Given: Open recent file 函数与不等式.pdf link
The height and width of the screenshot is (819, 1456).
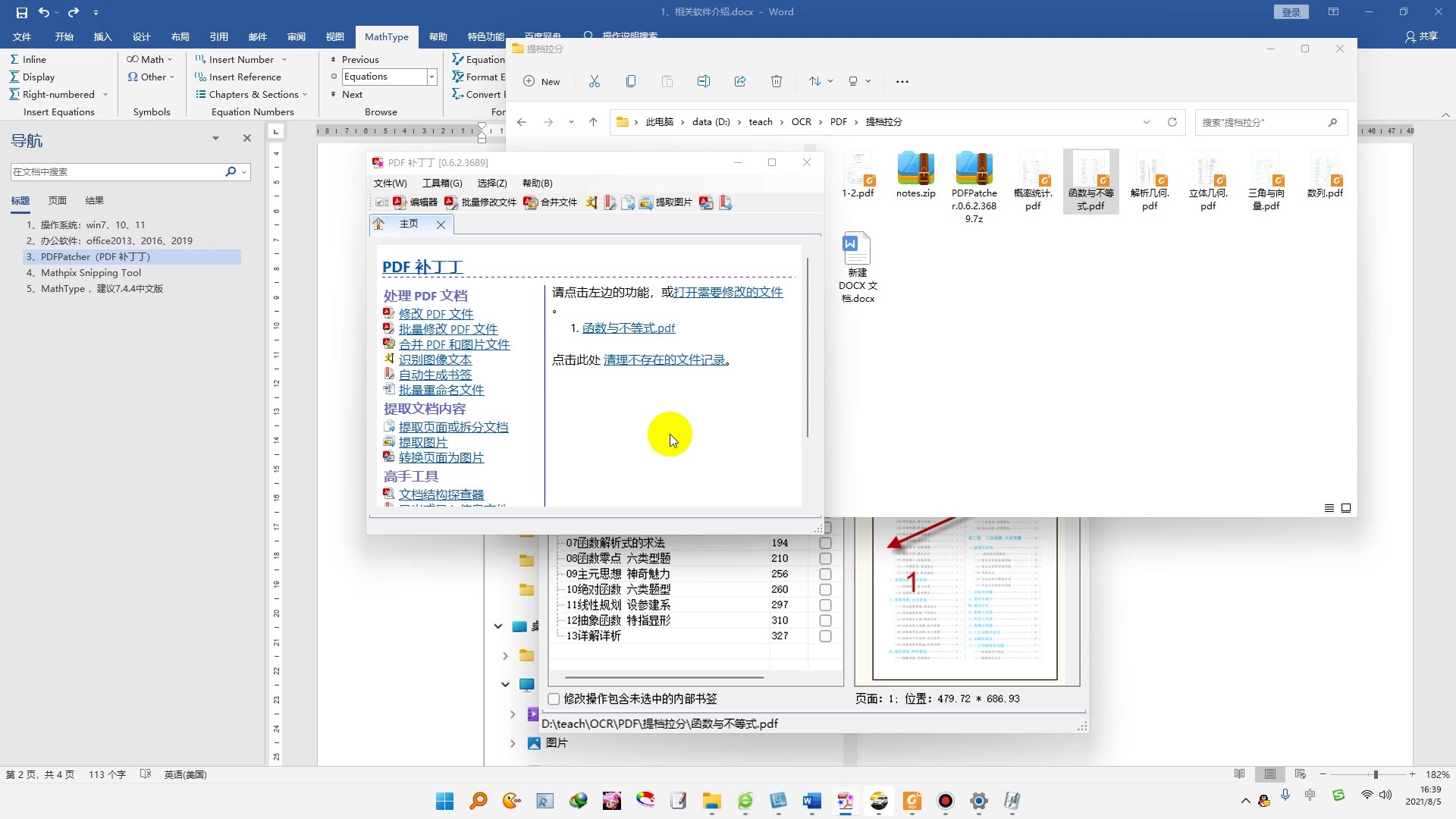Looking at the screenshot, I should click(x=629, y=328).
